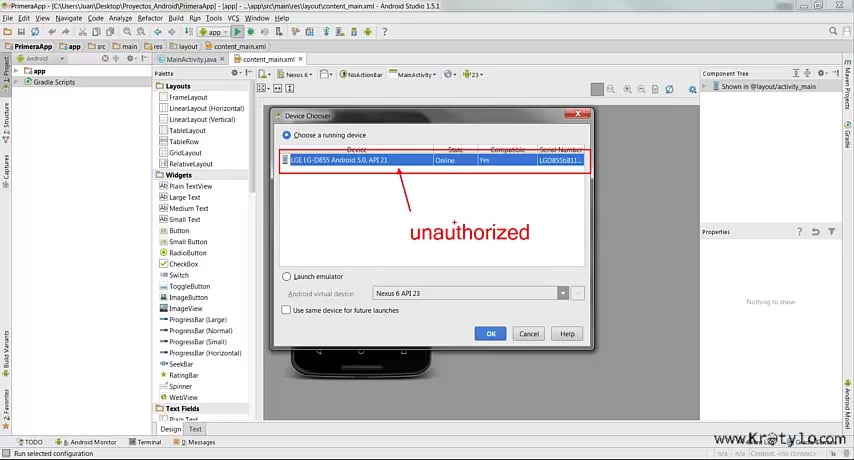Click the Back navigation arrow
The image size is (854, 460).
coord(157,32)
